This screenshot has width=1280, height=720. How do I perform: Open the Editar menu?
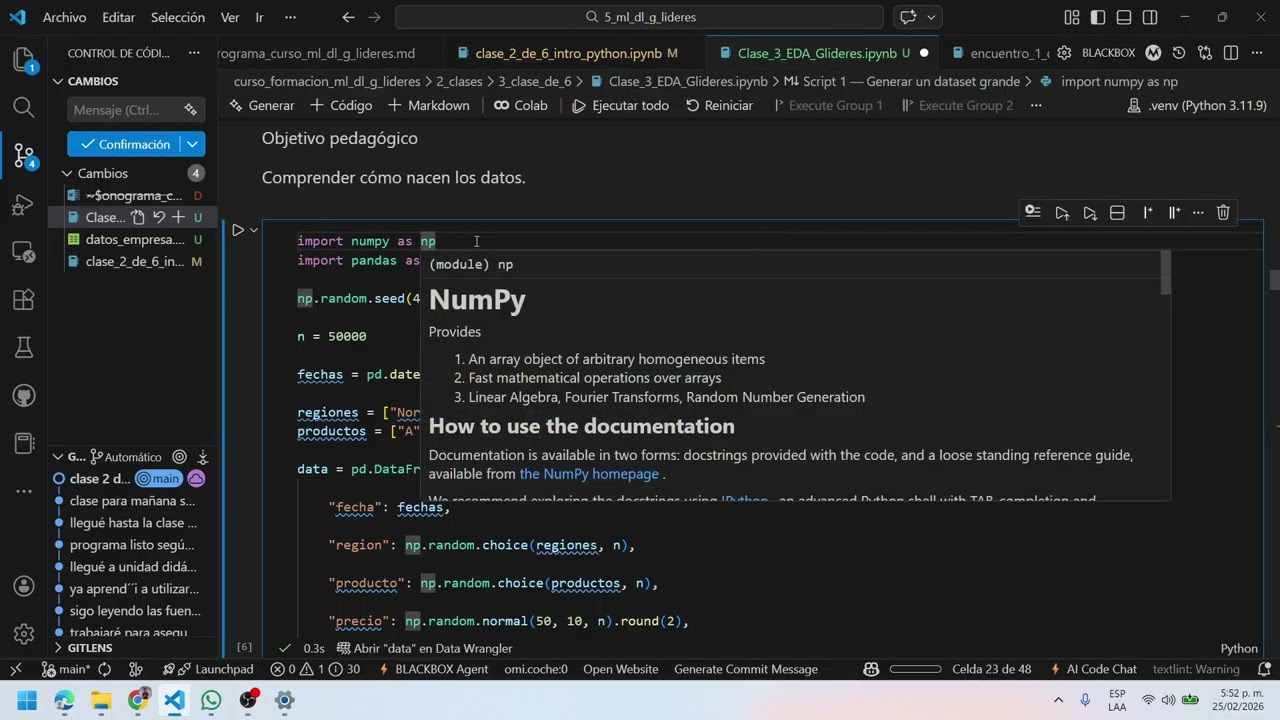[118, 17]
